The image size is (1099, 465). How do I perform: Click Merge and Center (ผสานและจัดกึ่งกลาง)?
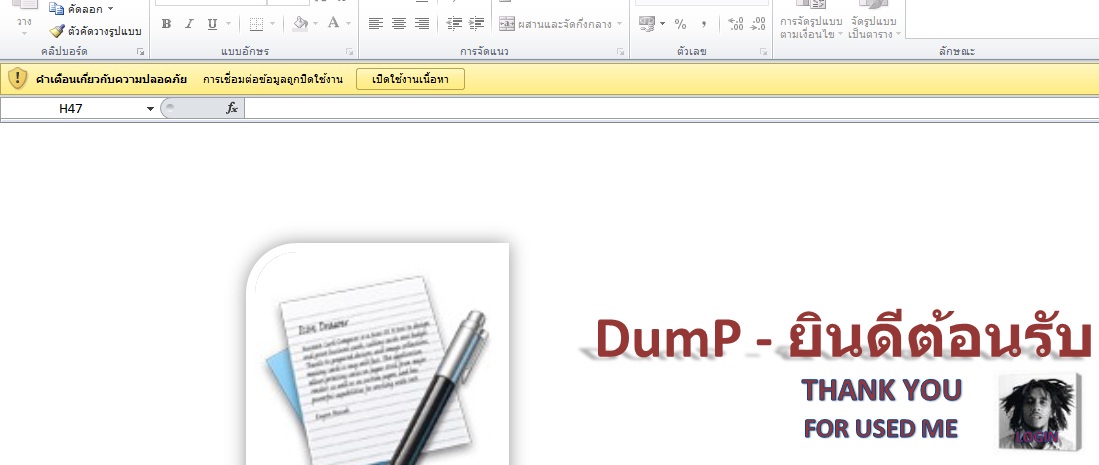(x=560, y=24)
